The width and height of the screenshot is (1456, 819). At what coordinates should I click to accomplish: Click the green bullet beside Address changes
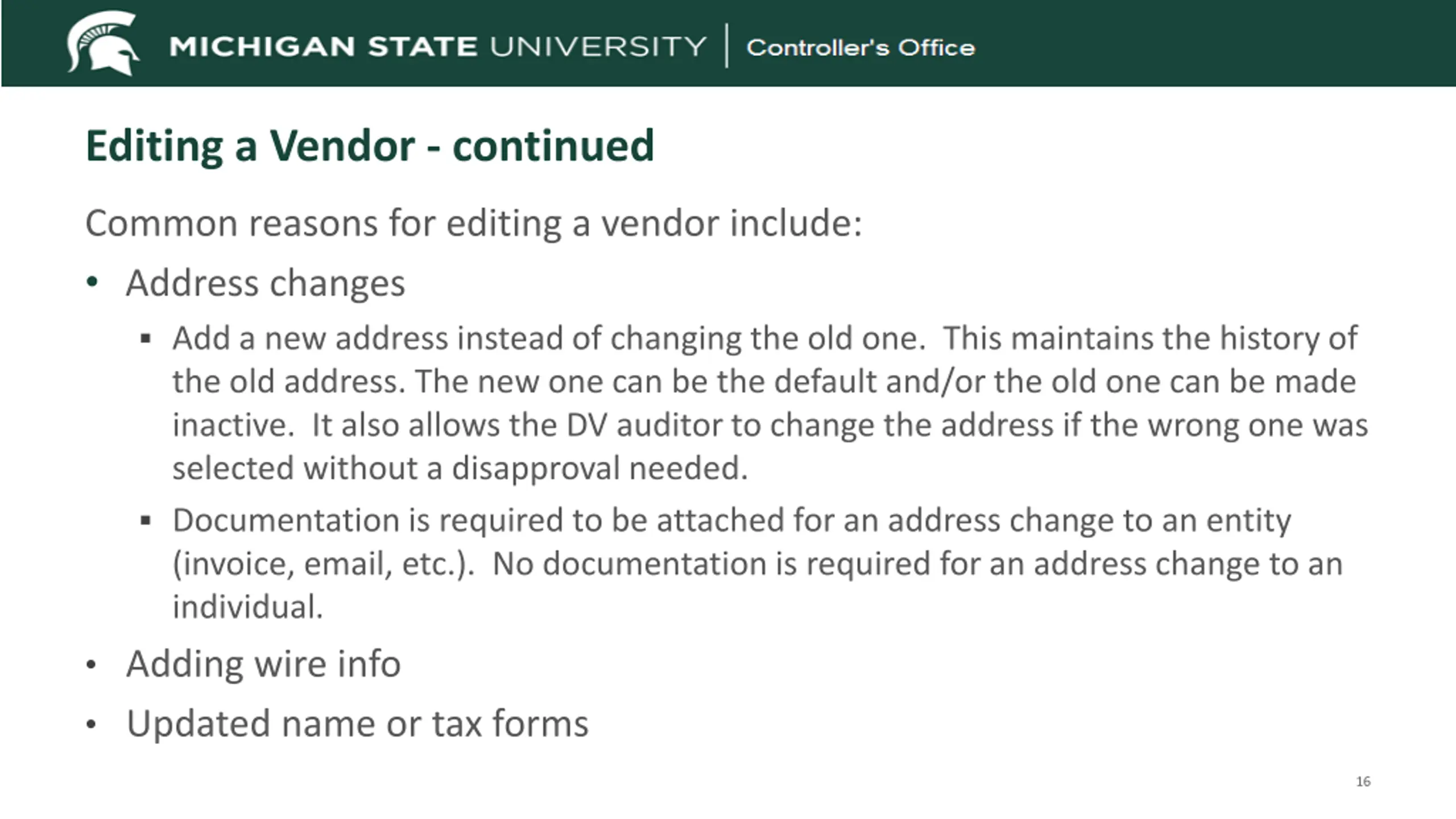(x=92, y=282)
